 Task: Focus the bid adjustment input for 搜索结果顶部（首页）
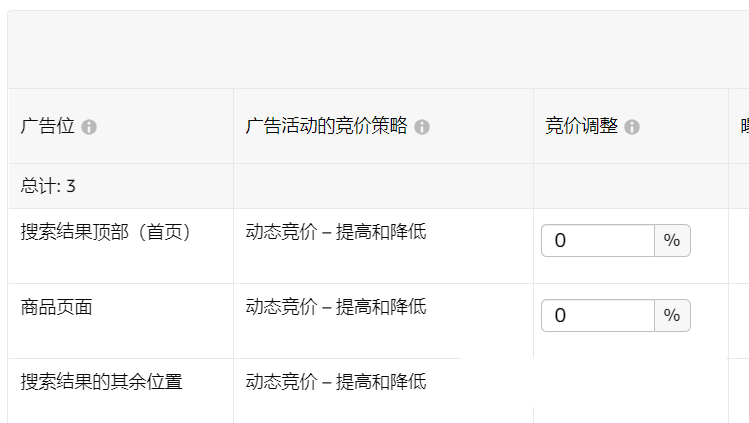(597, 241)
